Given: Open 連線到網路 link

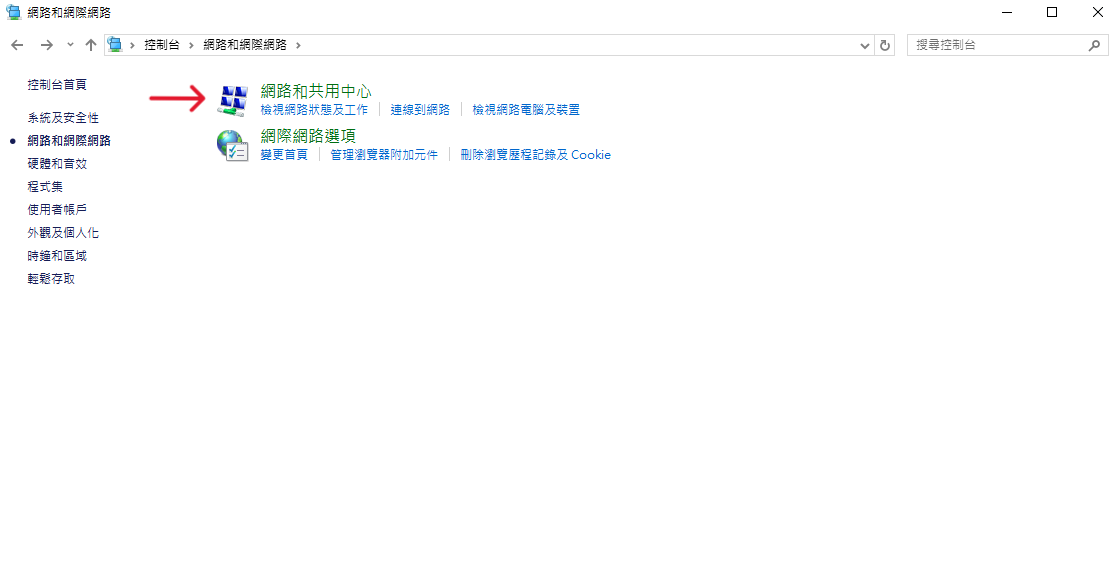Looking at the screenshot, I should (420, 110).
